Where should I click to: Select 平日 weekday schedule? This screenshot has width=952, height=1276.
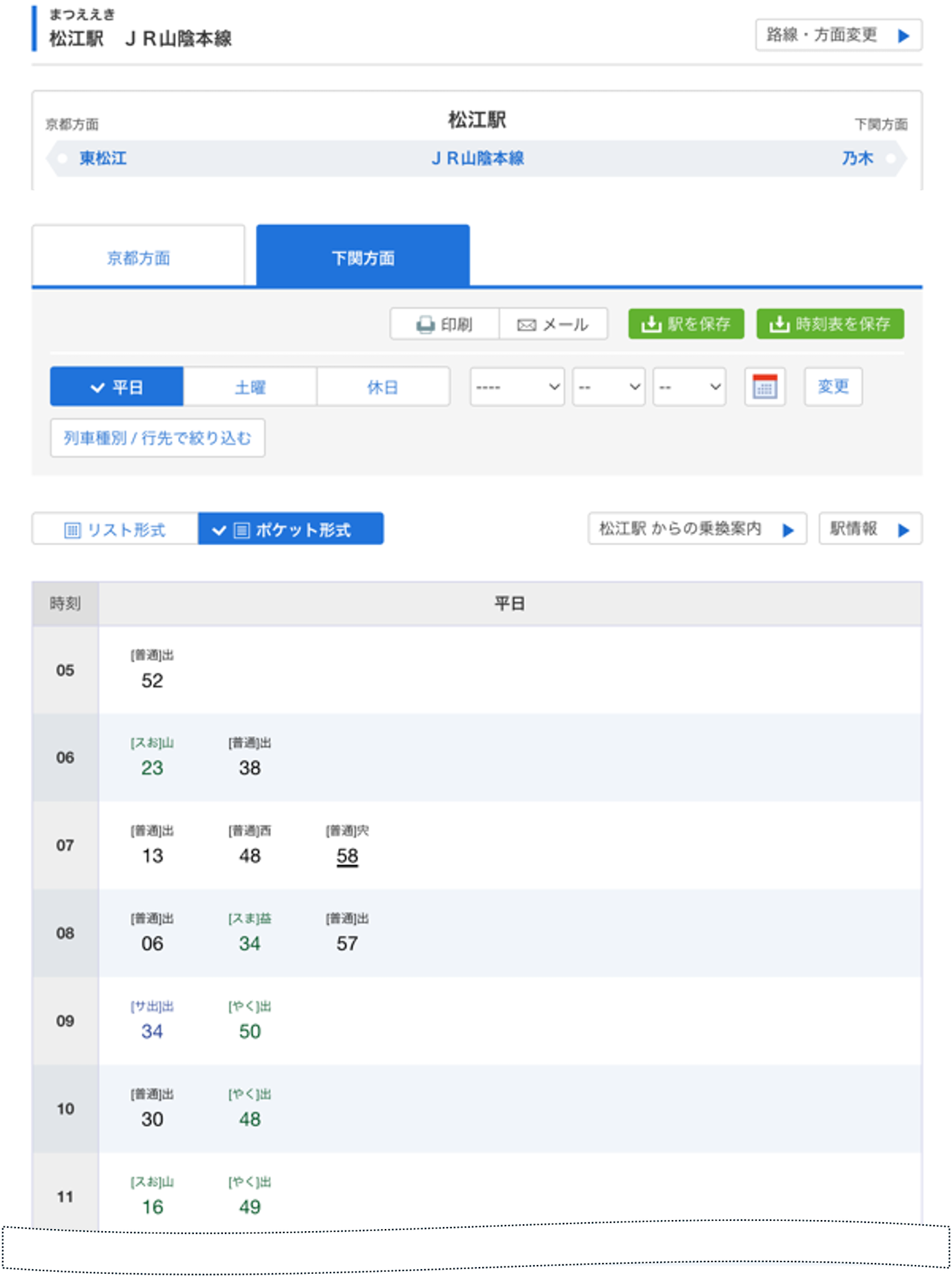pos(117,387)
